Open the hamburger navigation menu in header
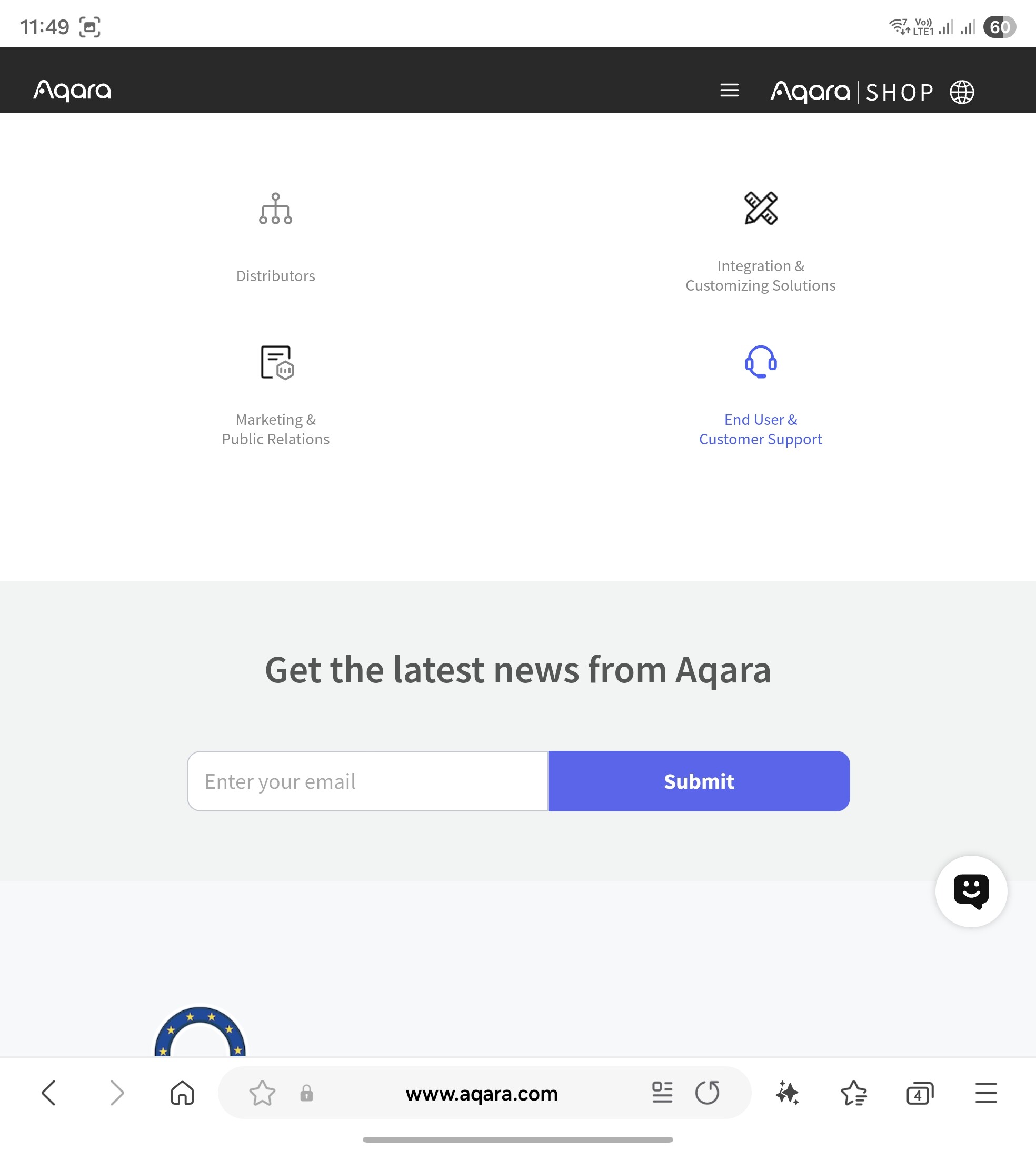The height and width of the screenshot is (1150, 1036). point(729,91)
